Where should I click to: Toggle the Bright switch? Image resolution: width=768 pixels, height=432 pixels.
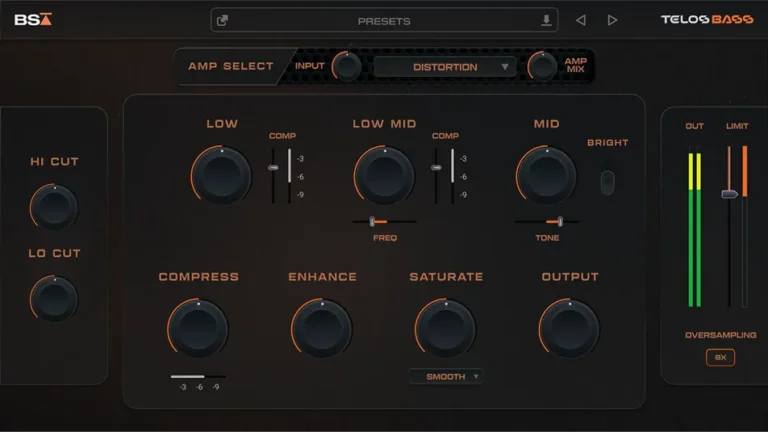[x=607, y=182]
